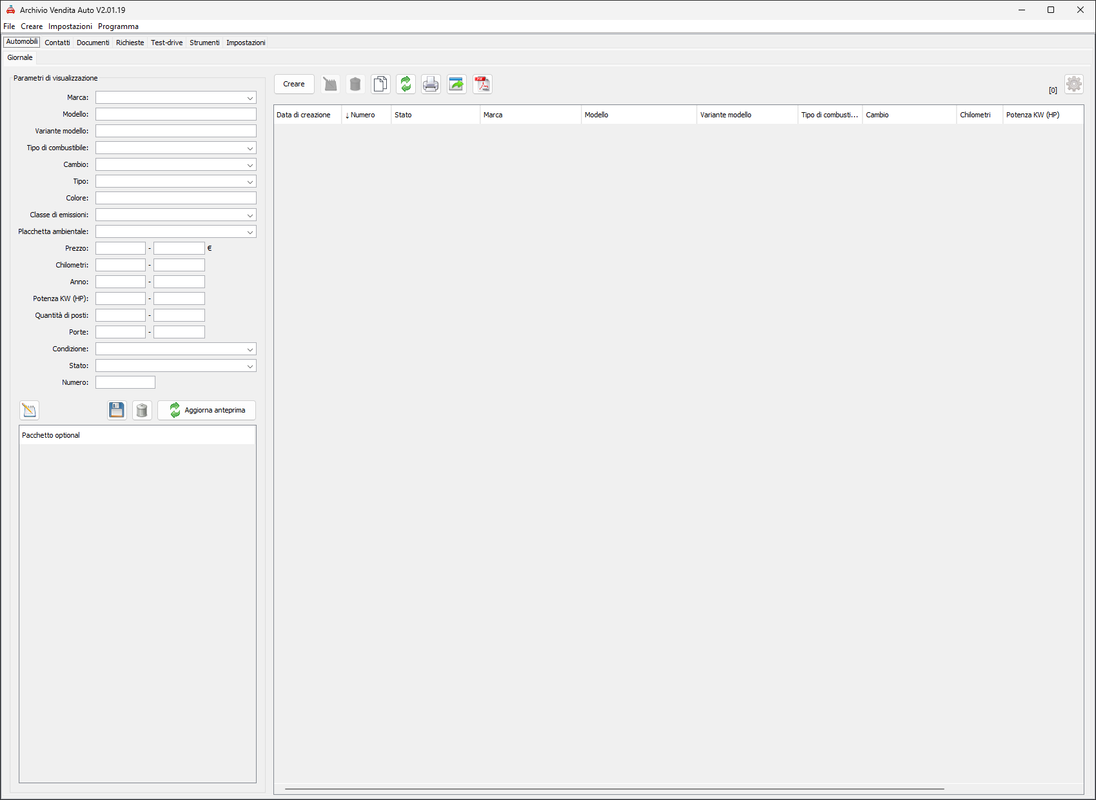Refresh the list with green arrows icon

point(405,85)
